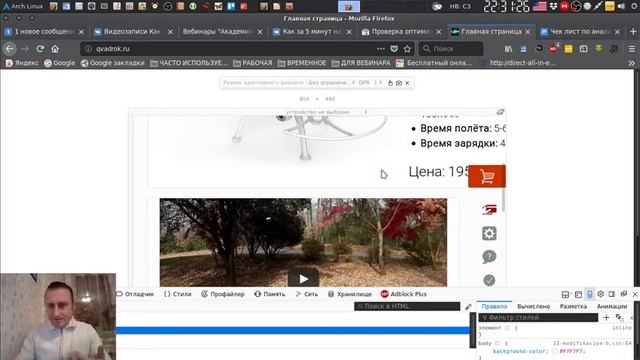Image resolution: width=640 pixels, height=360 pixels.
Task: Open the 'устройство не выбрано' device dropdown
Action: tap(326, 112)
